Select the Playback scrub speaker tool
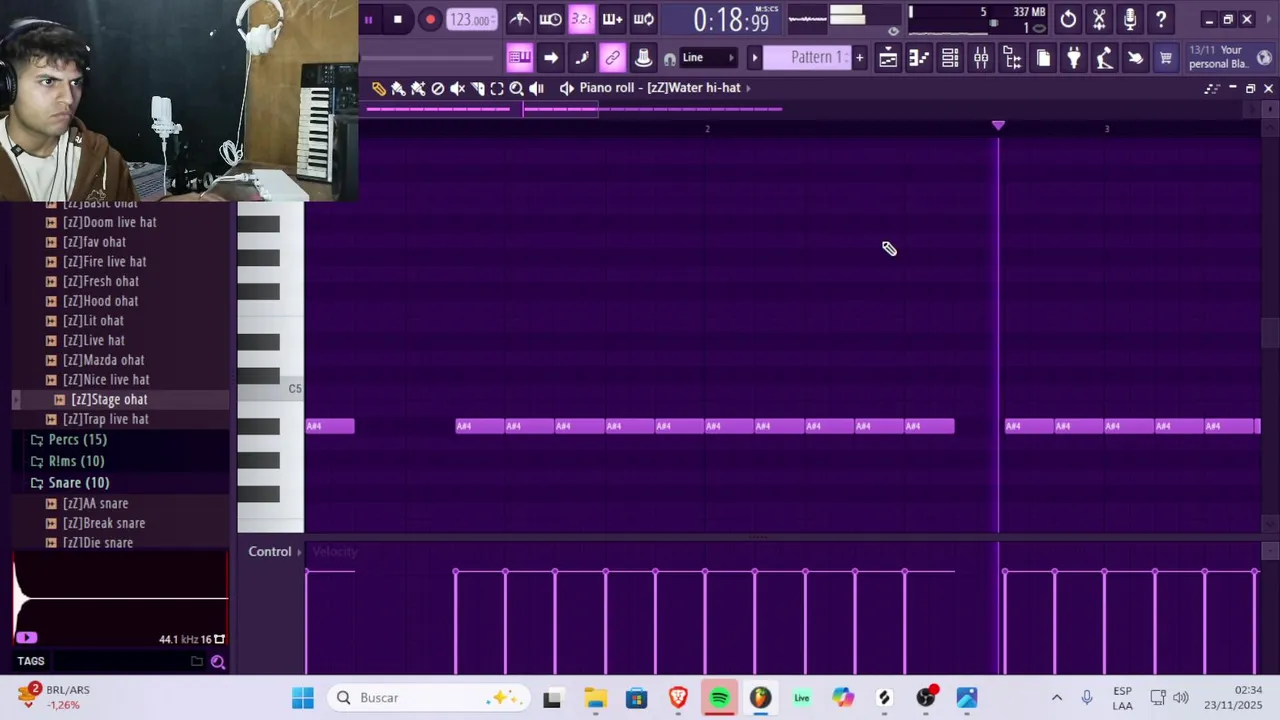The width and height of the screenshot is (1280, 720). click(536, 88)
